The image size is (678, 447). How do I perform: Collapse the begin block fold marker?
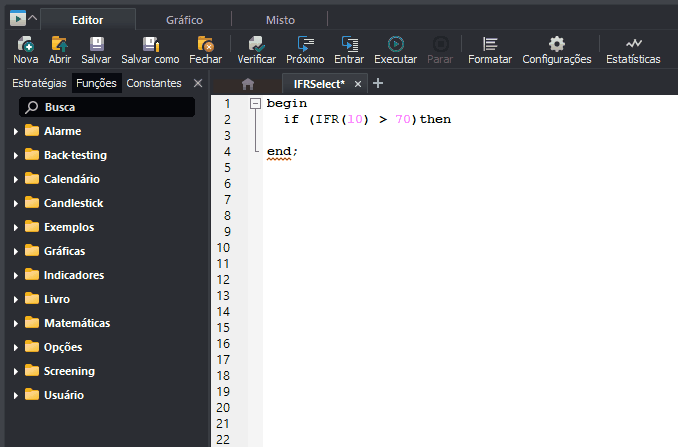pos(255,103)
